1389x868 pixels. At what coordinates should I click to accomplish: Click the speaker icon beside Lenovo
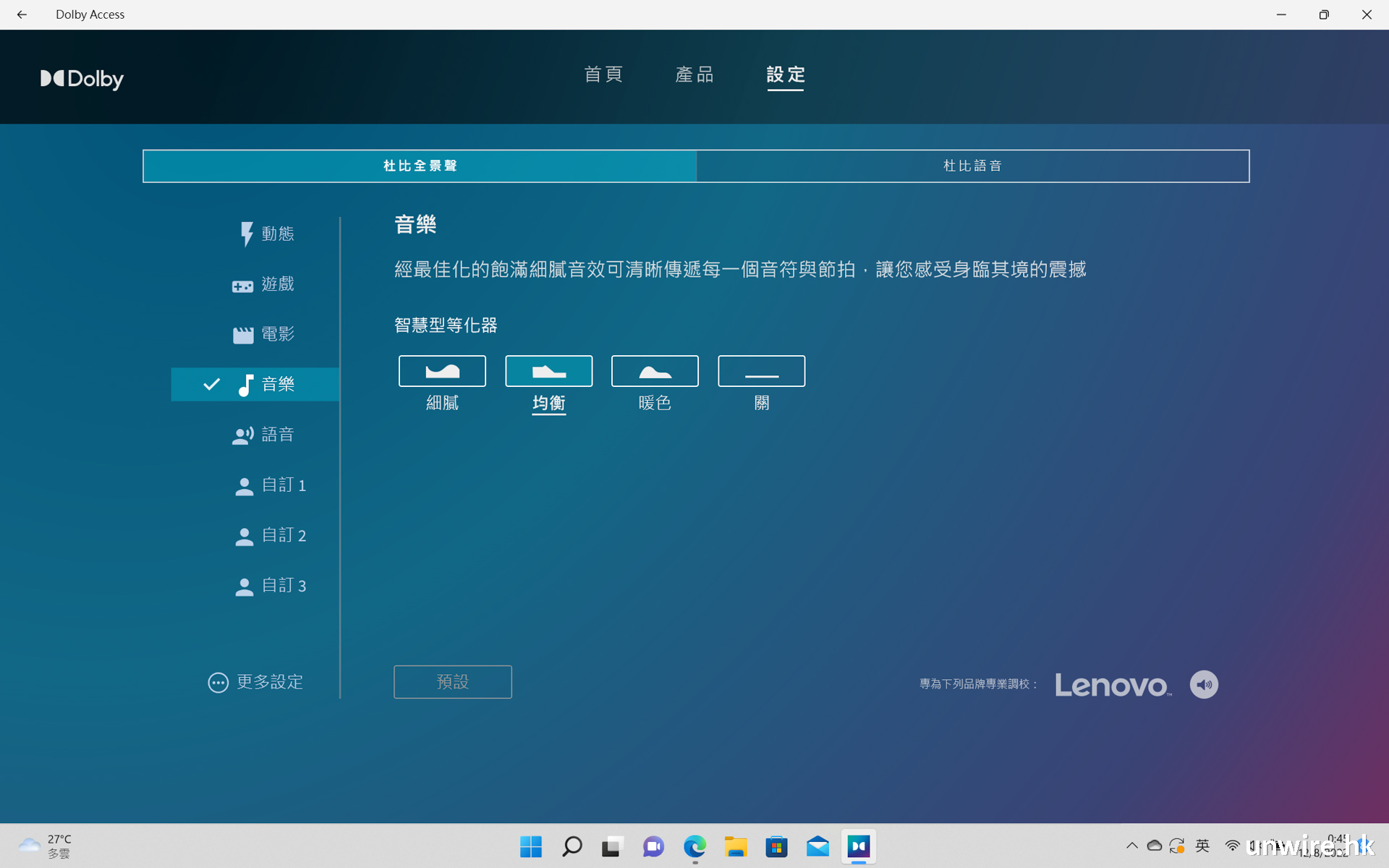1203,684
